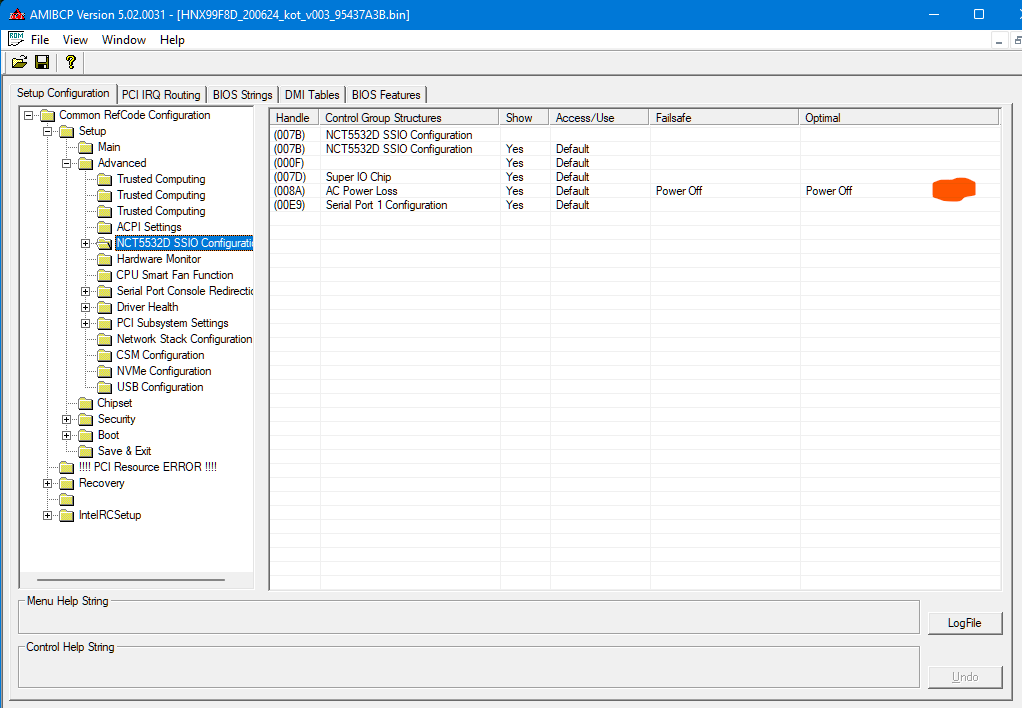Image resolution: width=1022 pixels, height=708 pixels.
Task: Click the folder icon next to CSM Configuration
Action: coord(104,355)
